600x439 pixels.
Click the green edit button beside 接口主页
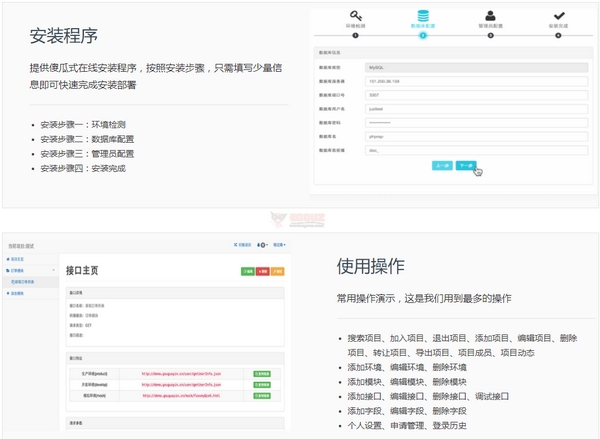coord(247,271)
